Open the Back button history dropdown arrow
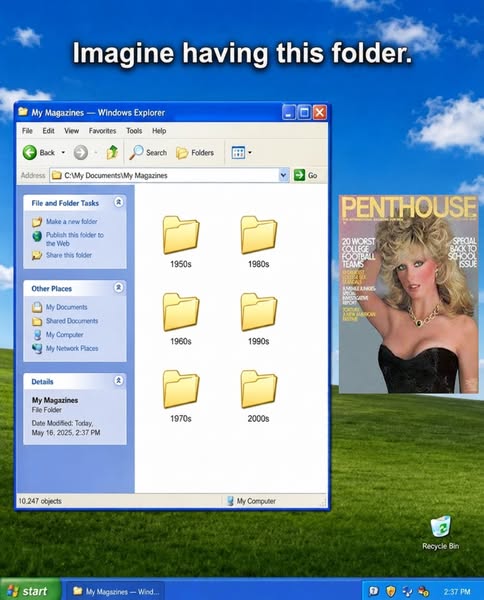 63,152
